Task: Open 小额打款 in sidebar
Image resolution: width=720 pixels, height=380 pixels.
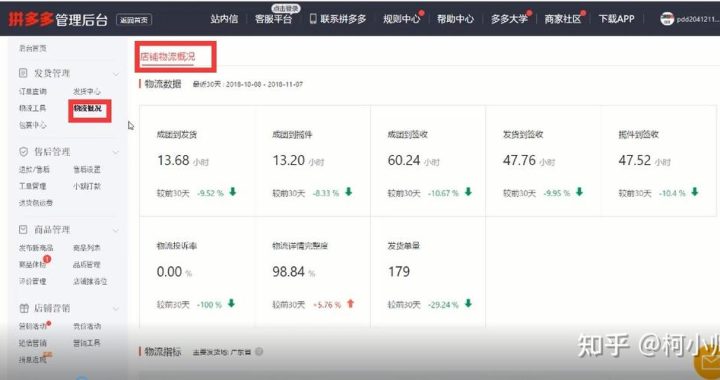Action: click(x=87, y=186)
